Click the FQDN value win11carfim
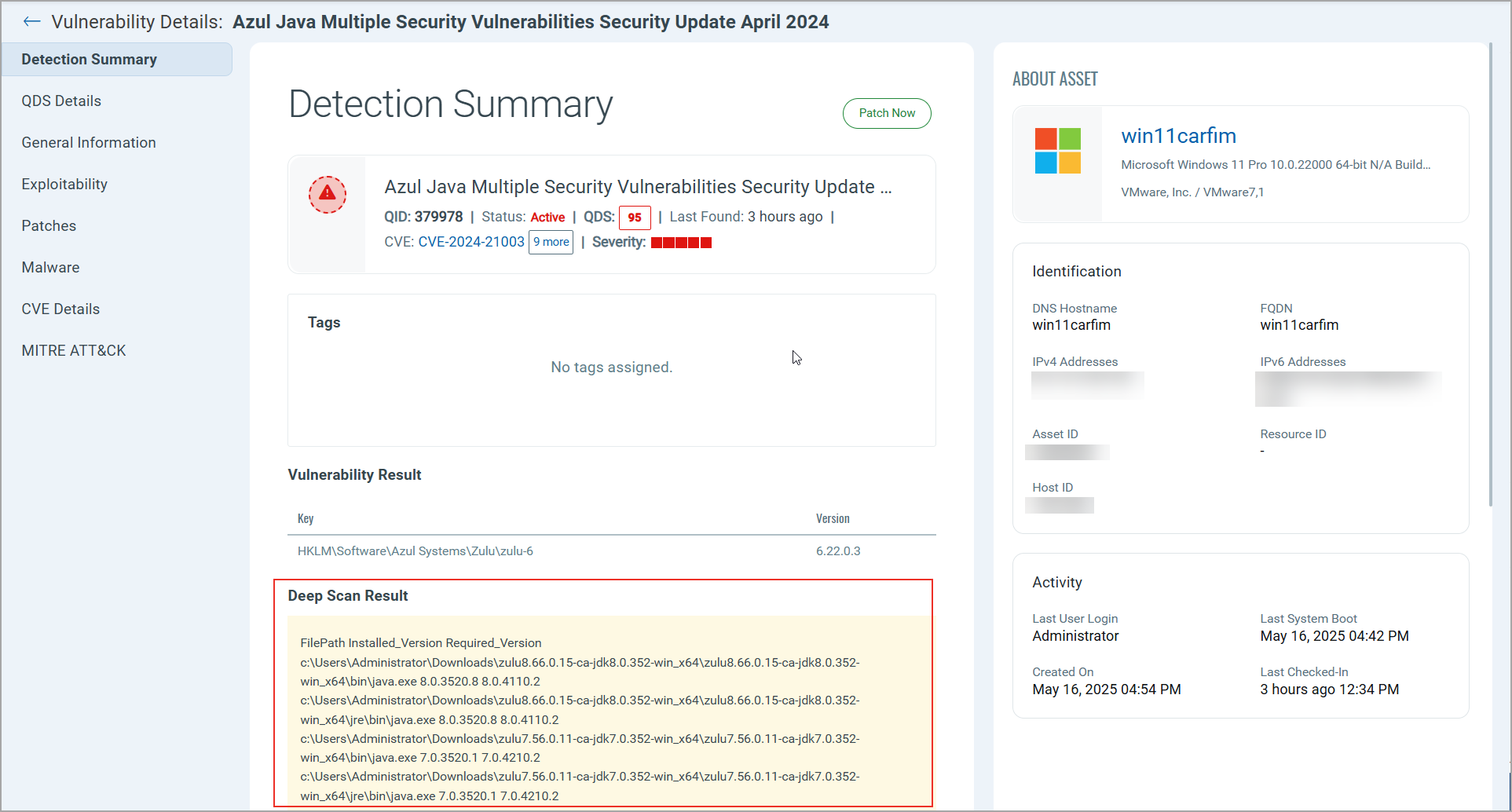 click(1299, 325)
